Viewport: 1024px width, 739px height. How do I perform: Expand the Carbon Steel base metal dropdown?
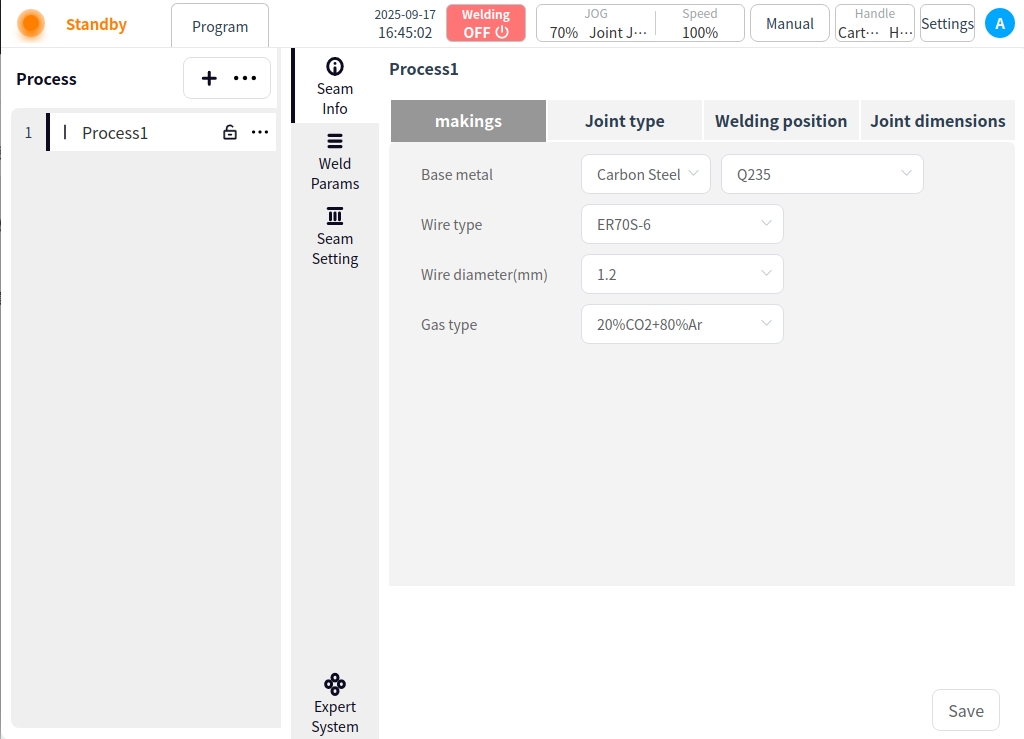[646, 174]
